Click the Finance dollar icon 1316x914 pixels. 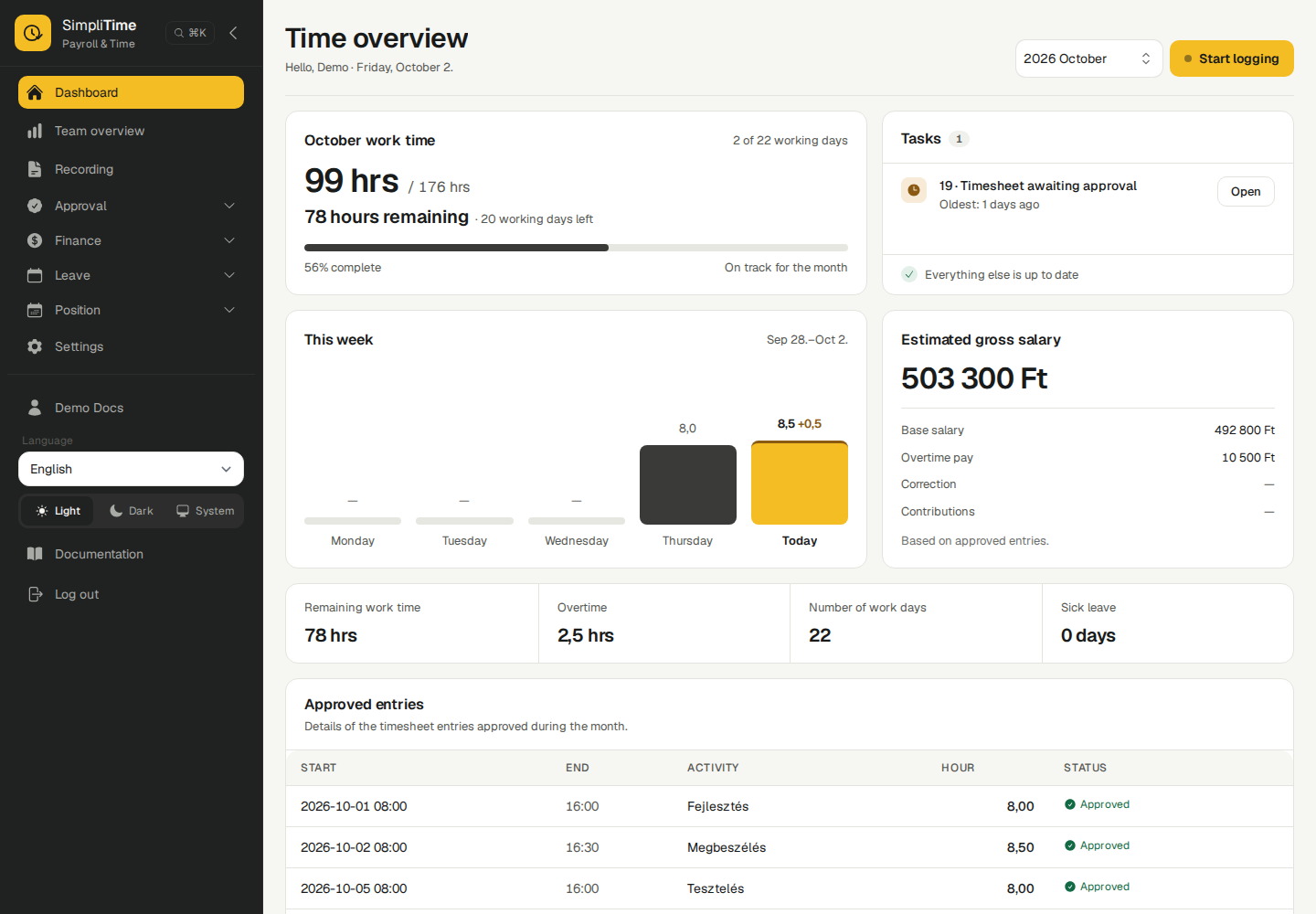click(x=35, y=240)
